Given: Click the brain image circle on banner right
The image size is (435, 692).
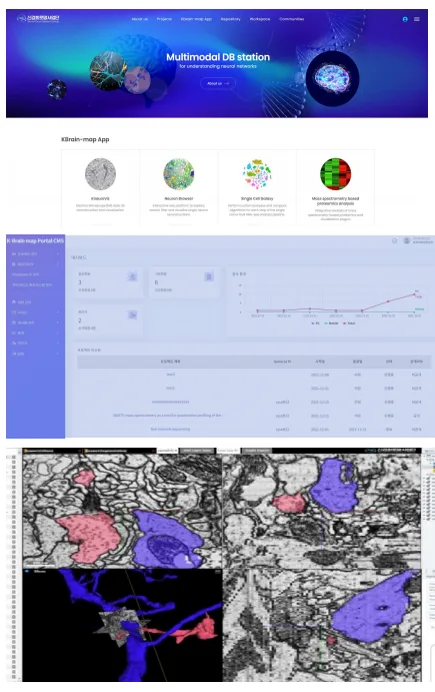Looking at the screenshot, I should (332, 78).
